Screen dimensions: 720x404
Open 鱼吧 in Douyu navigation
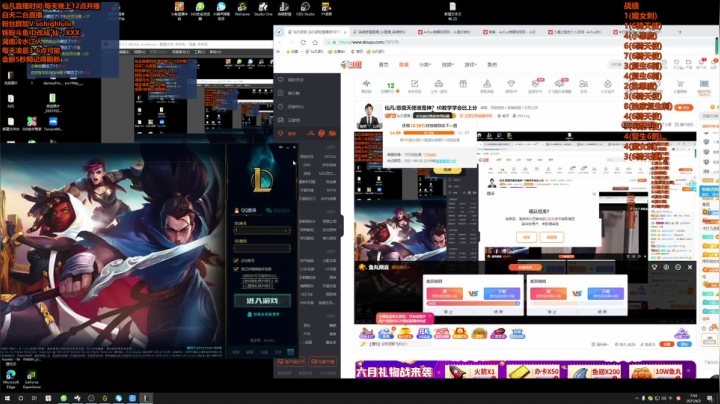(x=492, y=65)
